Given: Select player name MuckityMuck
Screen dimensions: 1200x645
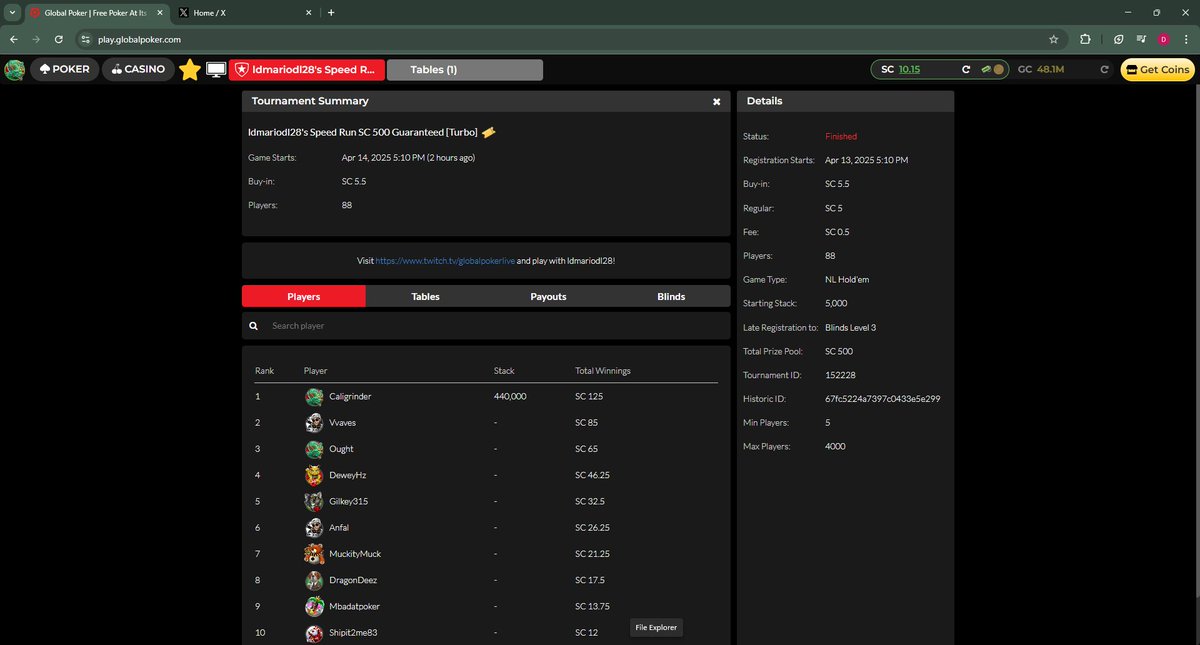Looking at the screenshot, I should (355, 554).
